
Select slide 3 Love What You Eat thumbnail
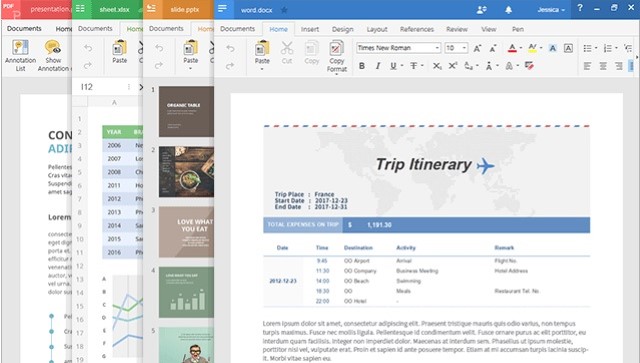coord(186,232)
